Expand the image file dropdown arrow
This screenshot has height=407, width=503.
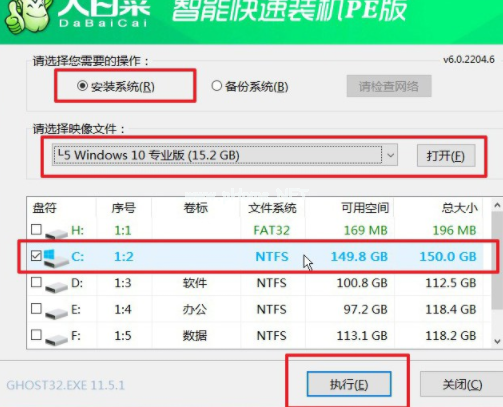pos(390,155)
